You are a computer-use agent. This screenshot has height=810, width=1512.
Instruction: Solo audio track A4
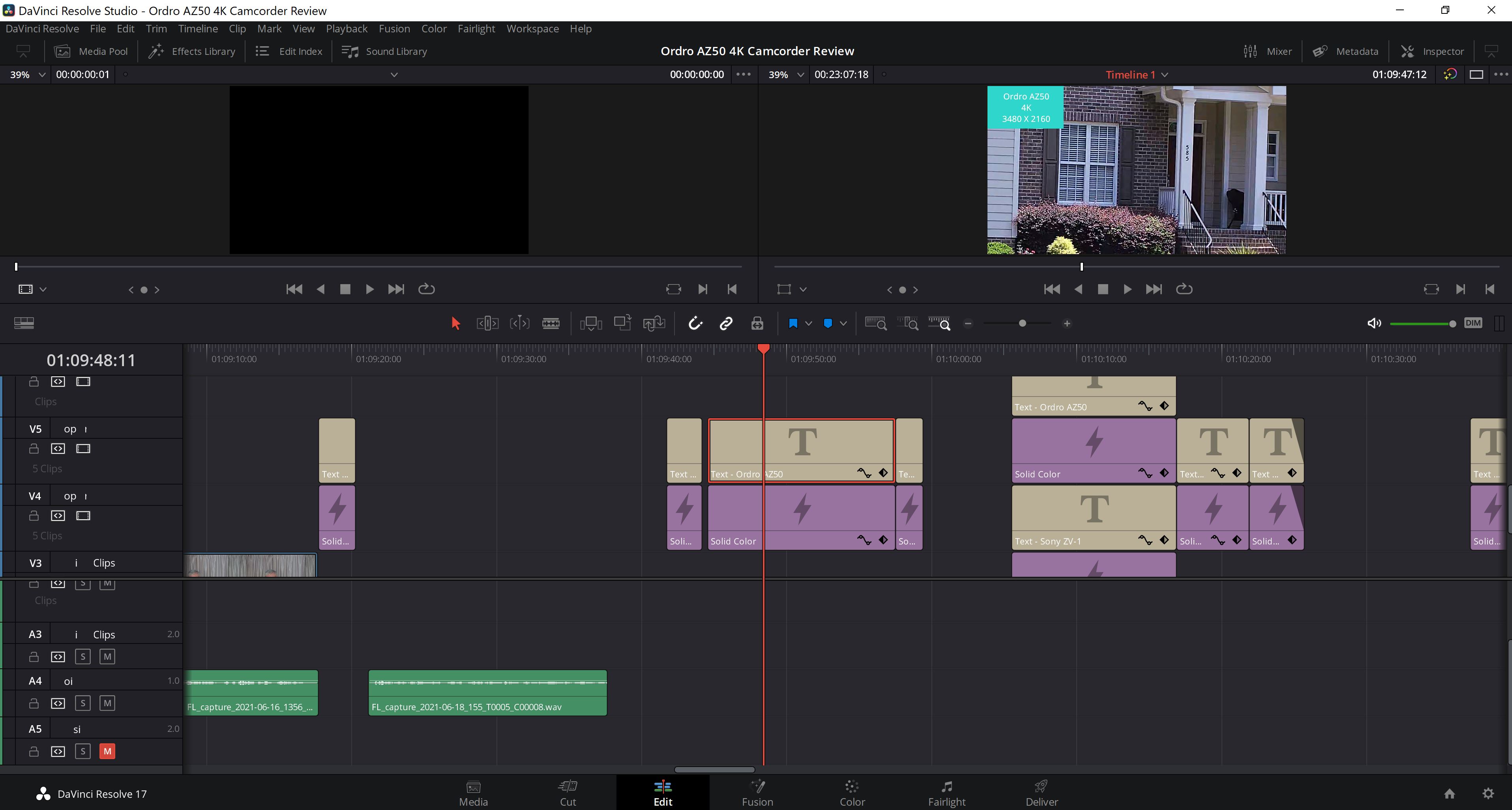pos(83,703)
